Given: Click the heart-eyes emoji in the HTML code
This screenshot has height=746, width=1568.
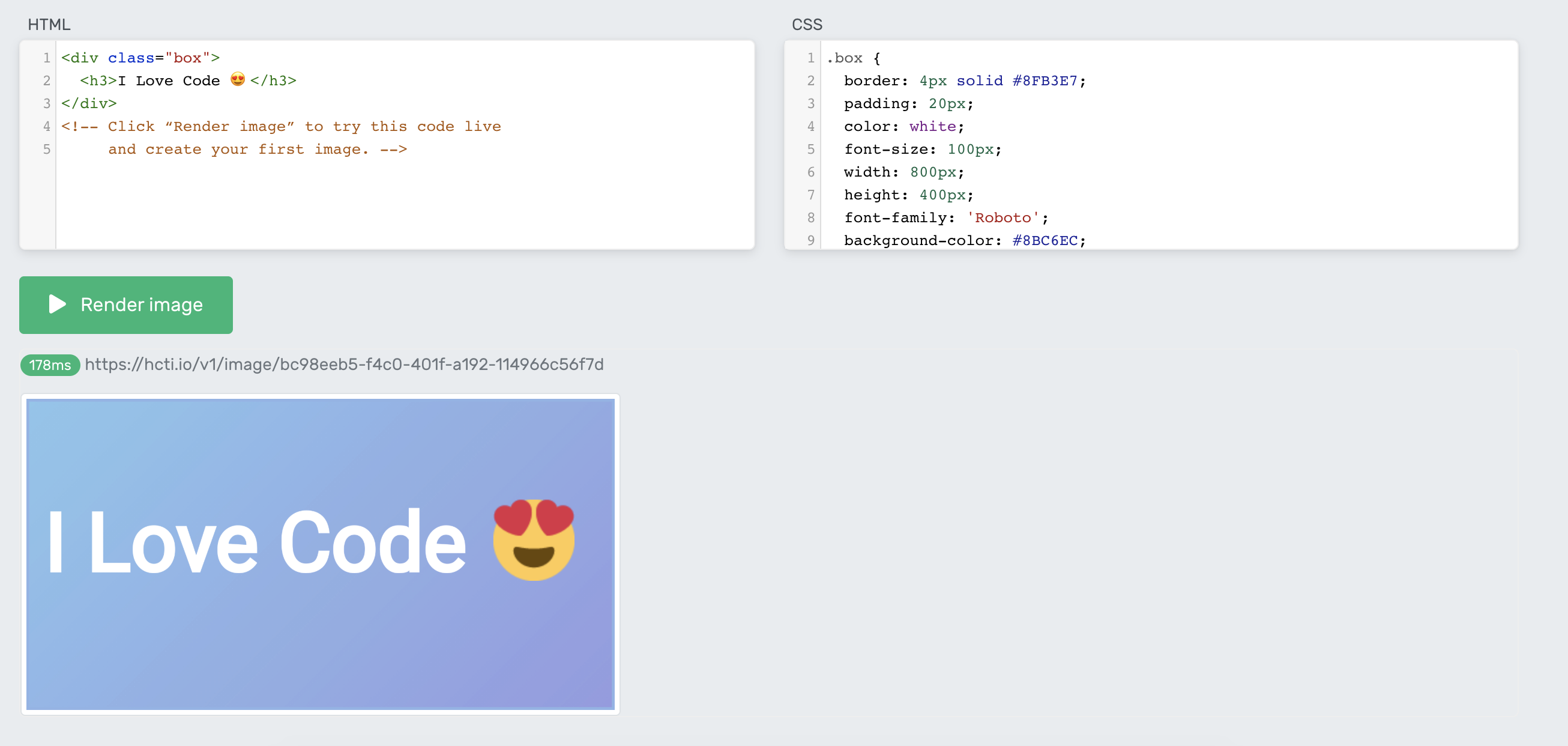Looking at the screenshot, I should [x=238, y=80].
